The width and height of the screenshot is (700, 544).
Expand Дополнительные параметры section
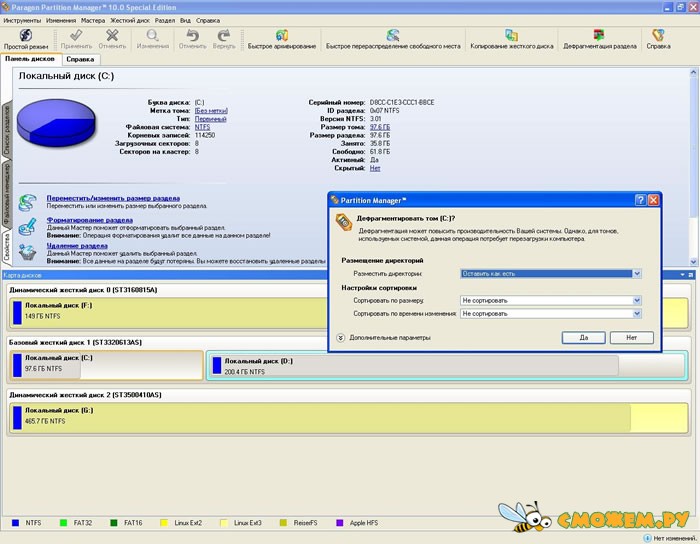(x=341, y=338)
